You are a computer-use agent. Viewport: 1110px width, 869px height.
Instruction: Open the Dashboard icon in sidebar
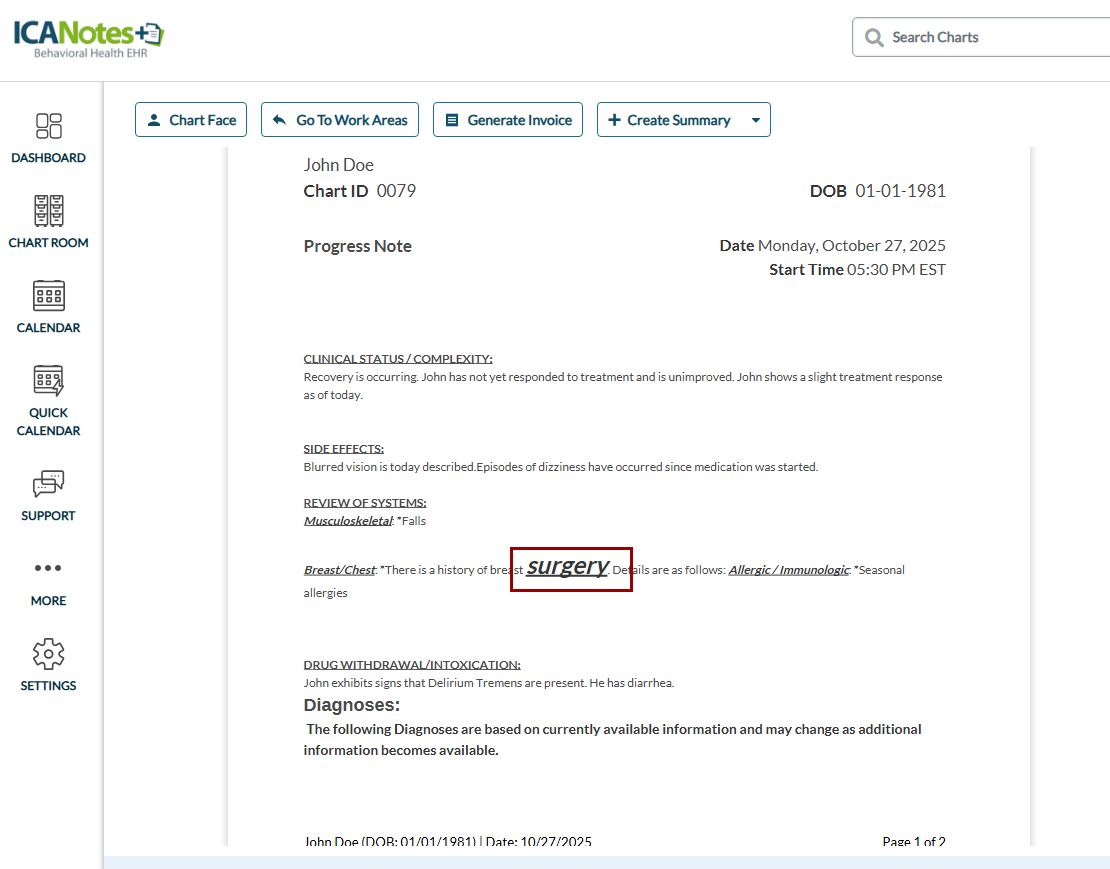coord(49,126)
